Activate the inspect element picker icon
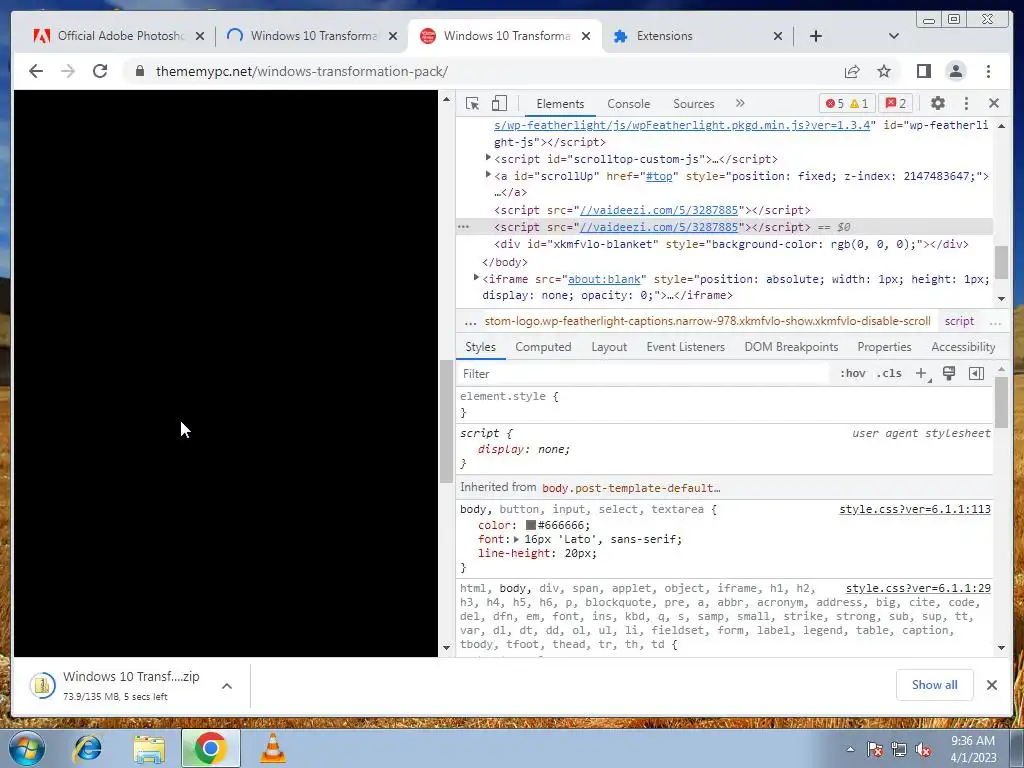Image resolution: width=1024 pixels, height=768 pixels. [x=472, y=103]
